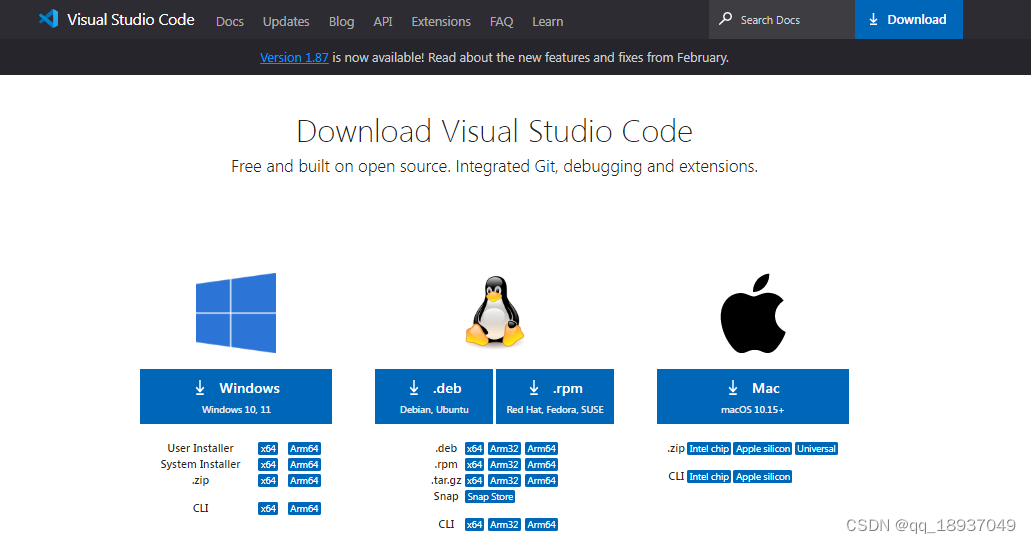1031x543 pixels.
Task: Click the large Windows logo image
Action: [x=236, y=313]
